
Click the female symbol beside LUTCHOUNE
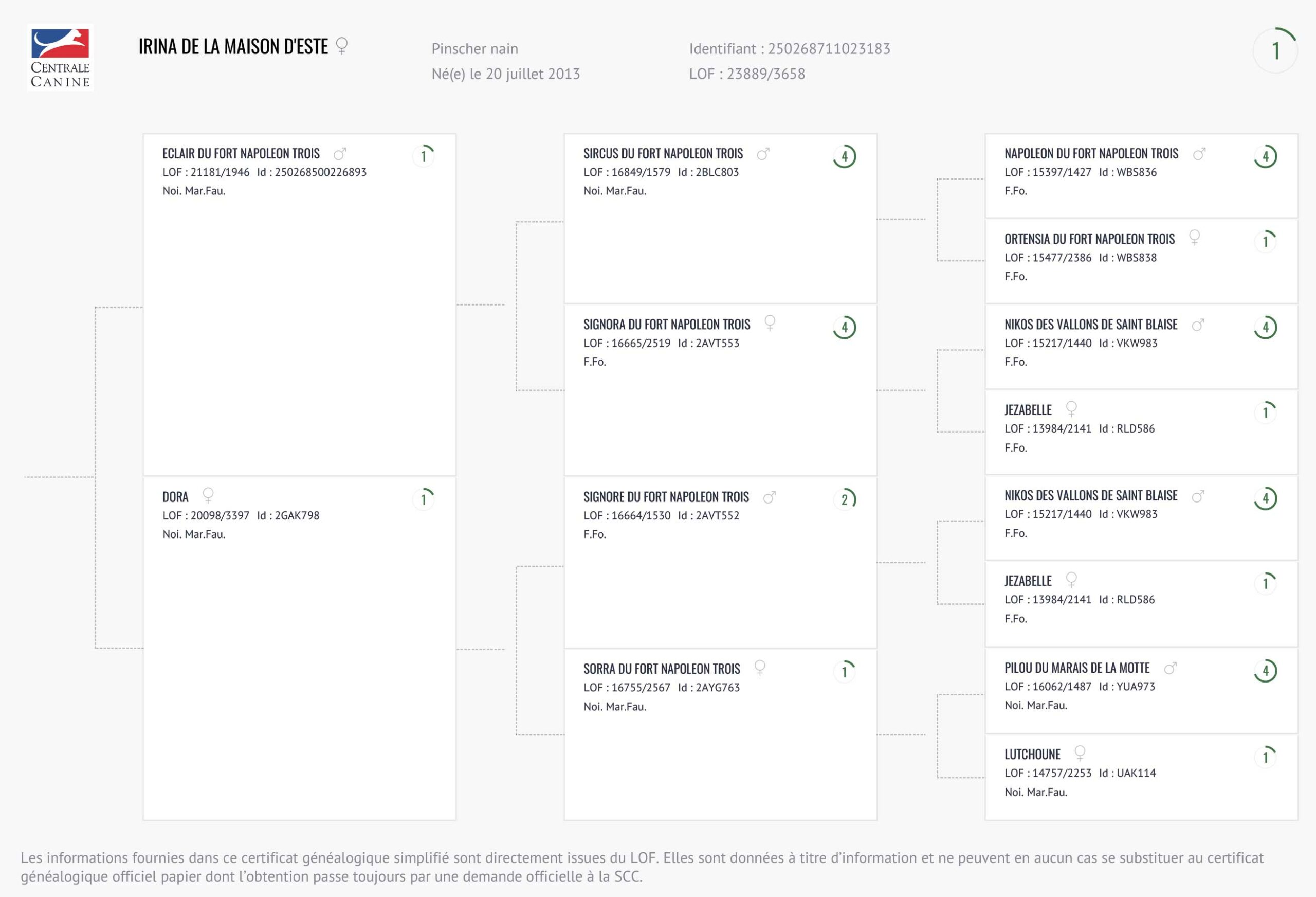coord(1080,753)
